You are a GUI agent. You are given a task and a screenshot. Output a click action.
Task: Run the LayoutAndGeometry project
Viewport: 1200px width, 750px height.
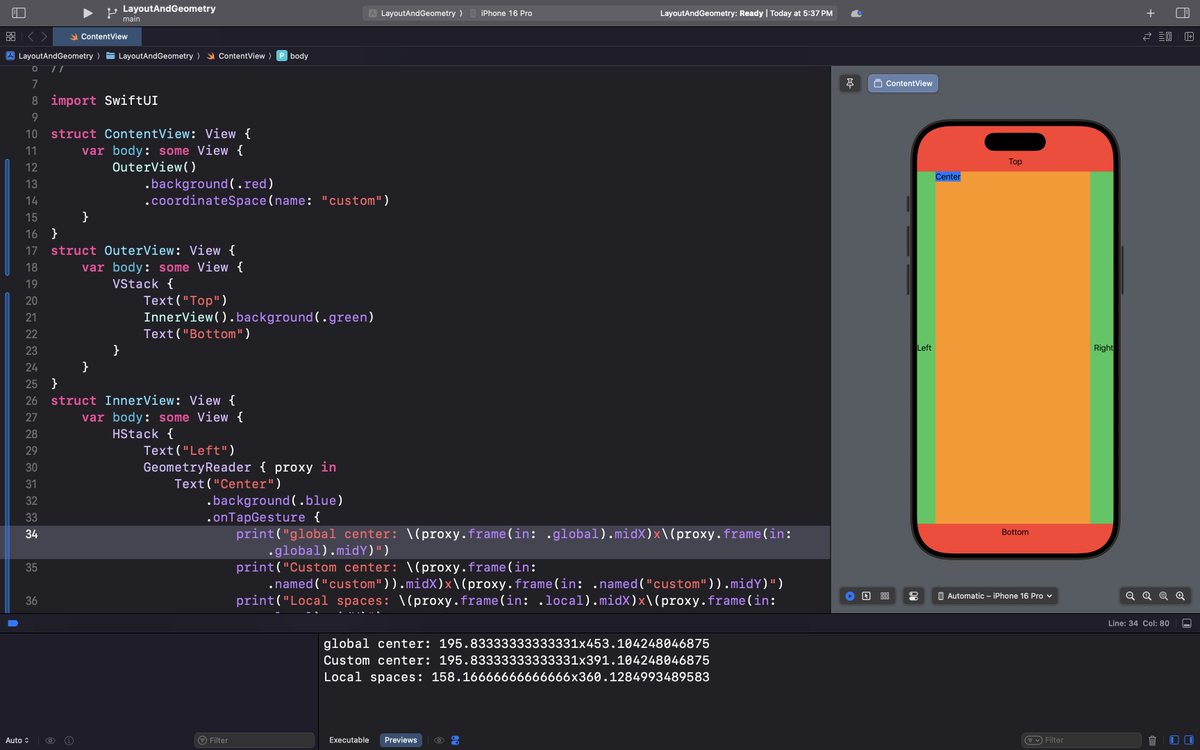pos(88,13)
